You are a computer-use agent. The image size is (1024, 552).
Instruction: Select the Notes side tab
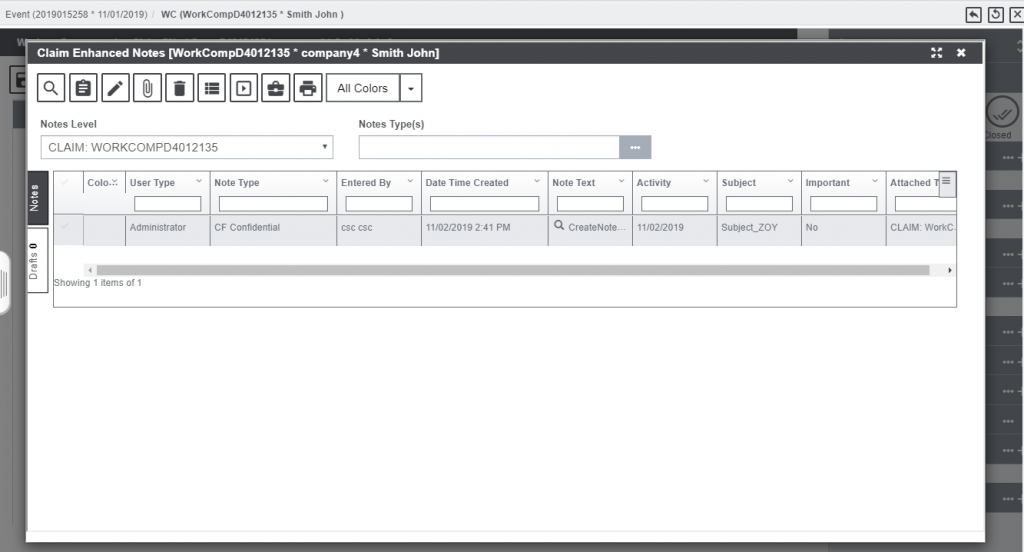[x=37, y=198]
